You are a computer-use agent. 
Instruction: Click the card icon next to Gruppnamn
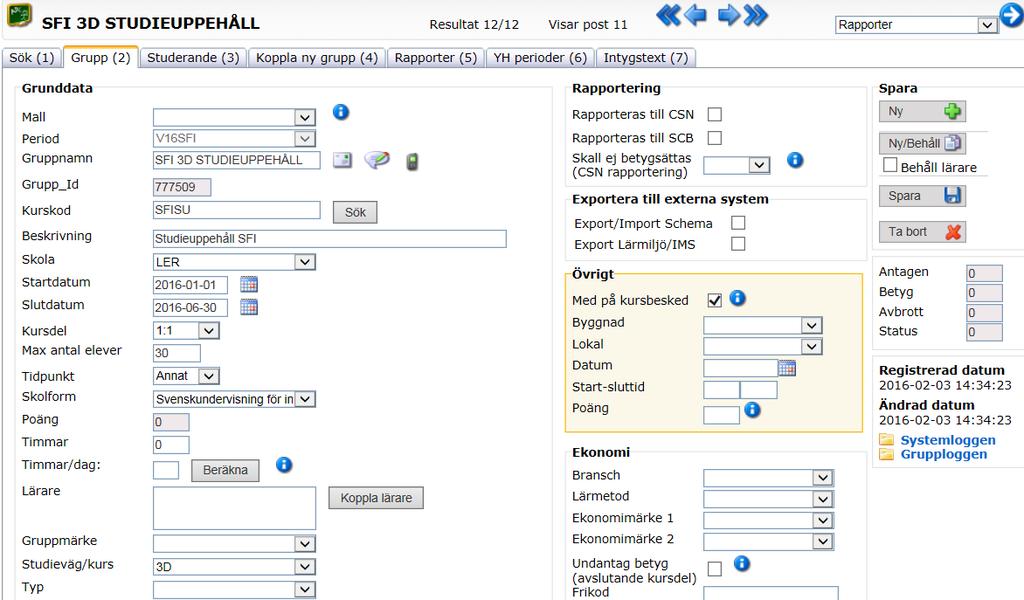tap(343, 160)
